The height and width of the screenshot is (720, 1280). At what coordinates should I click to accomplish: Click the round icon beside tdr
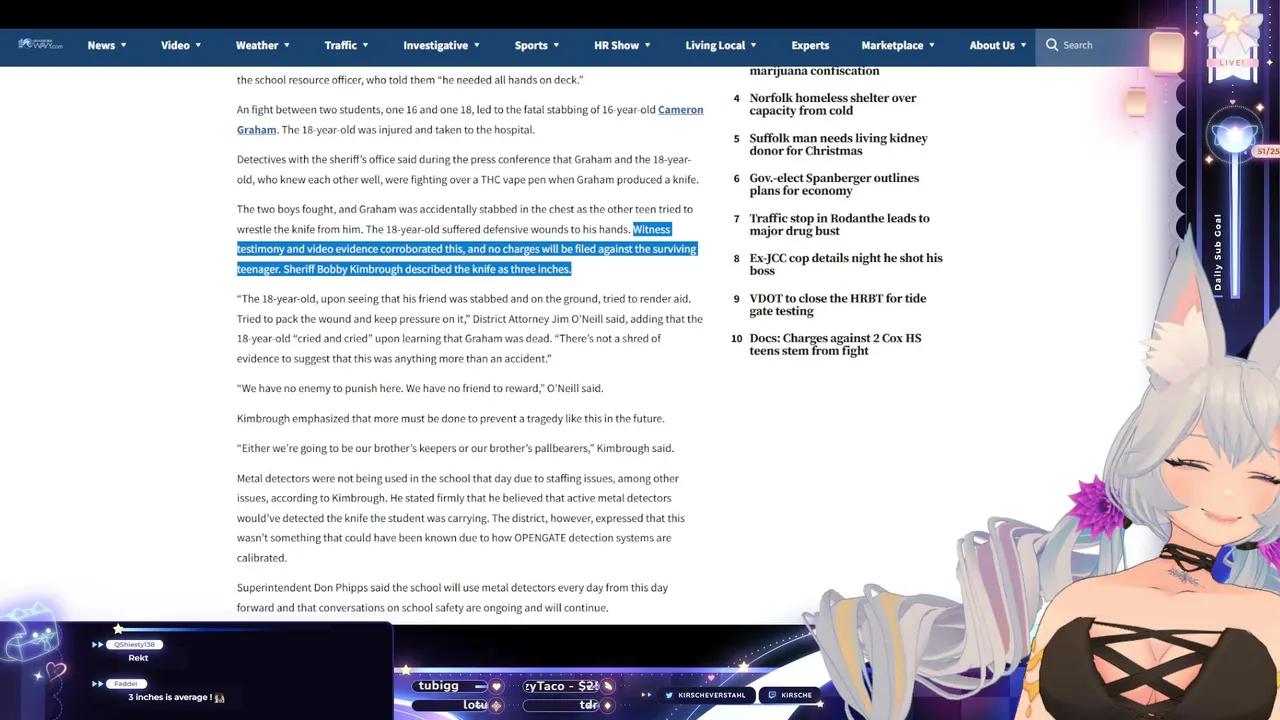point(607,705)
